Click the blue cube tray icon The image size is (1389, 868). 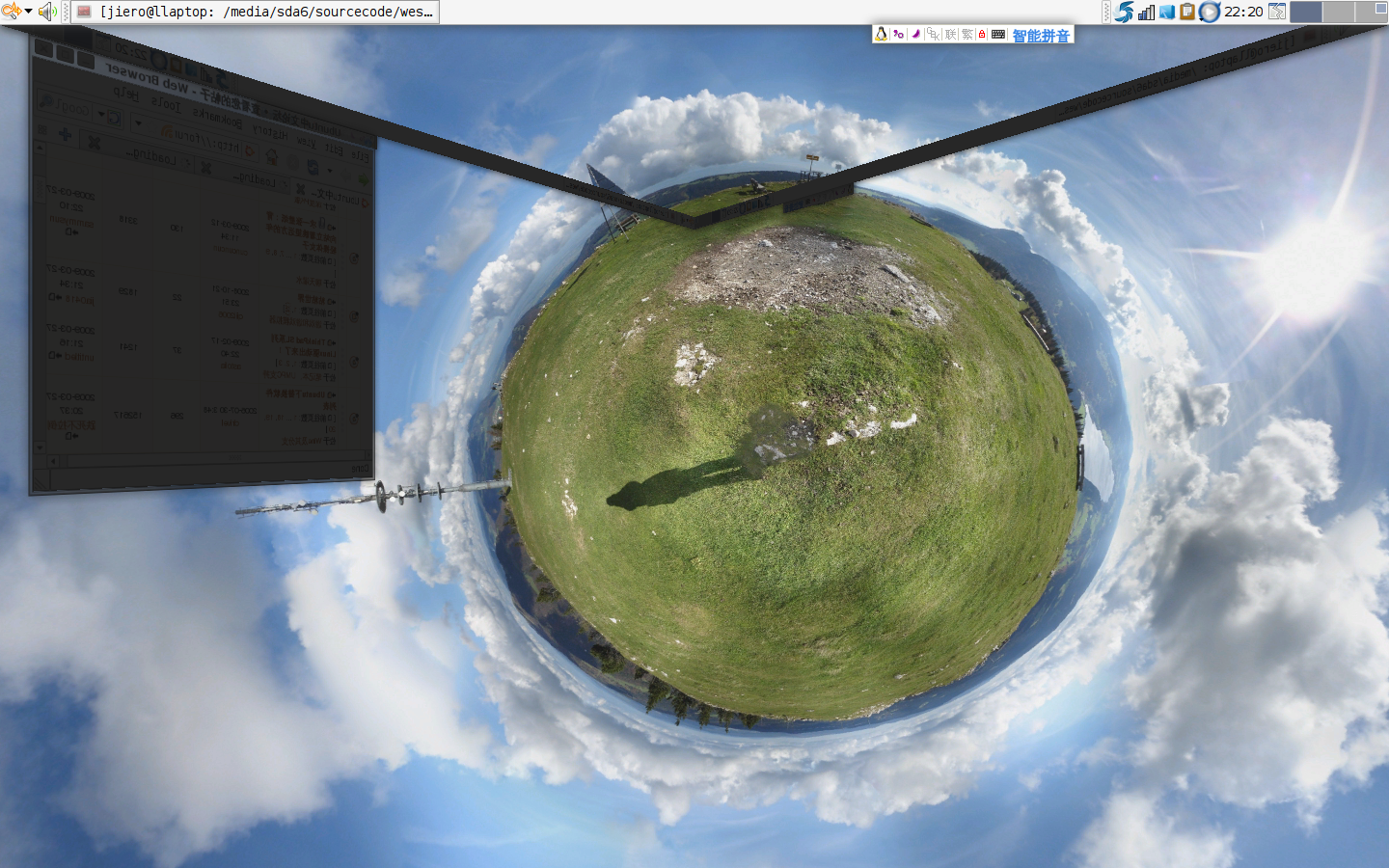click(x=1167, y=12)
